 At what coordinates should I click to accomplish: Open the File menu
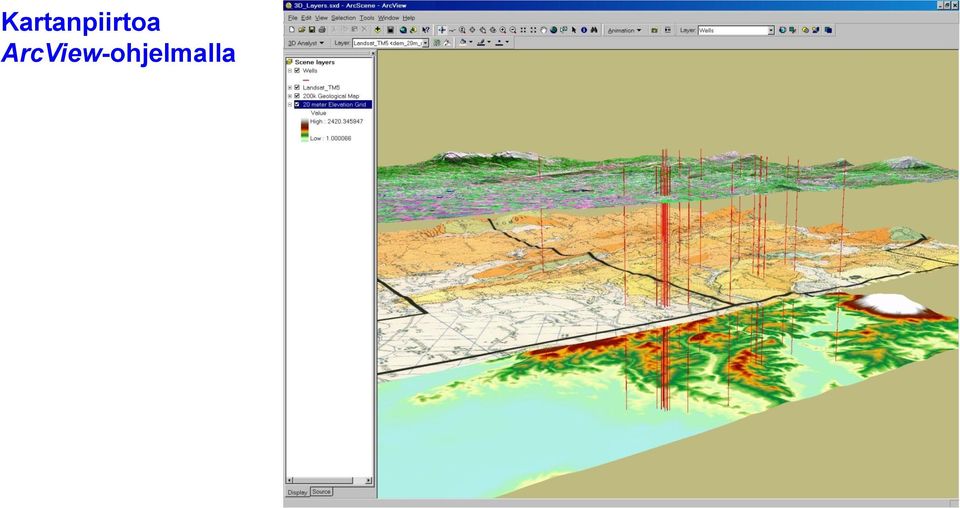coord(293,18)
